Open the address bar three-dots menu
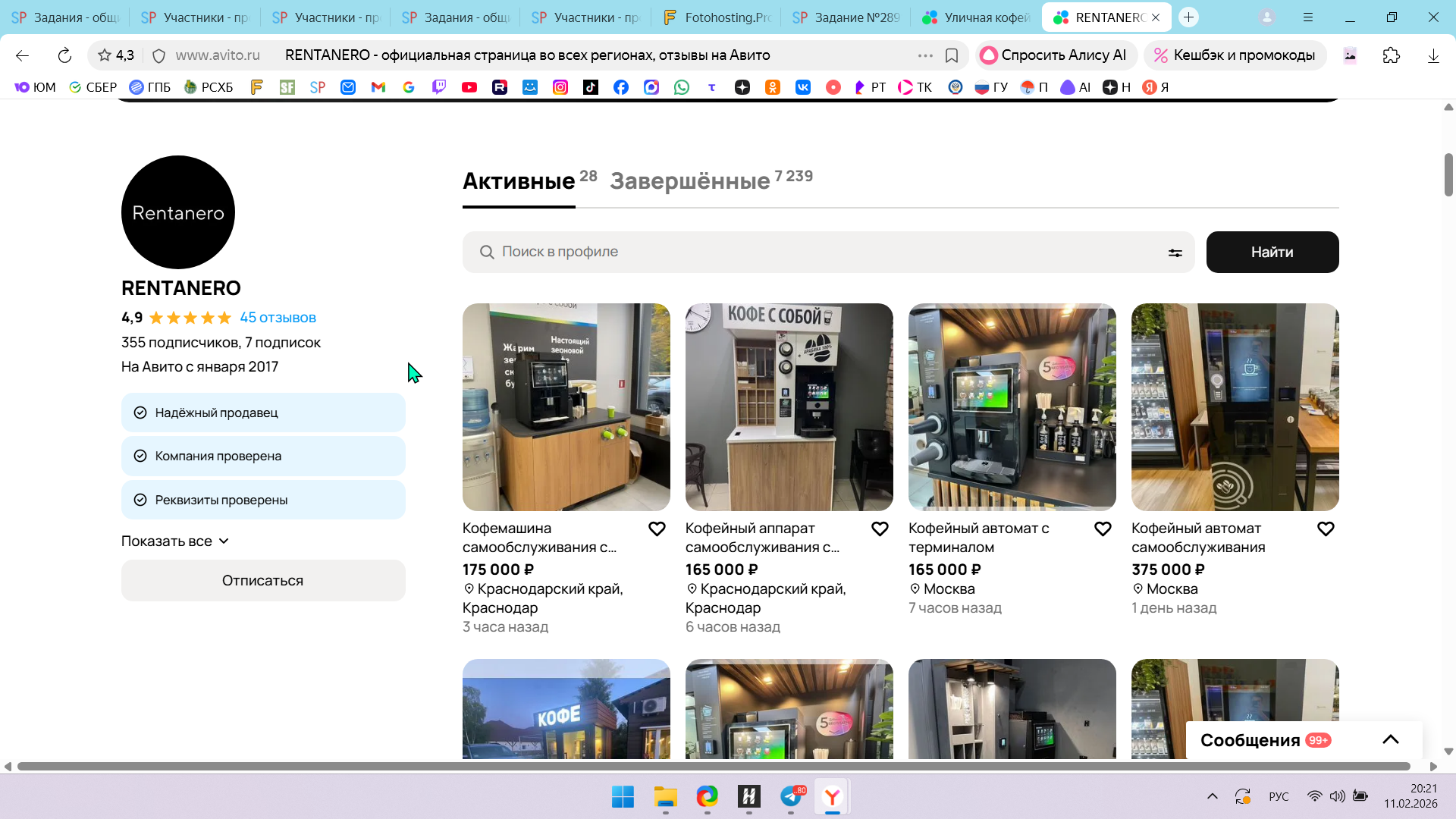The height and width of the screenshot is (819, 1456). [925, 55]
